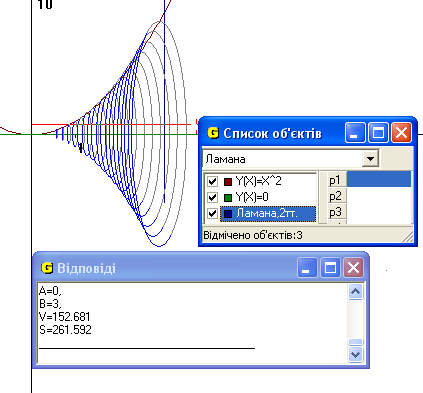Maximize the Відповіді window
This screenshot has height=393, width=423.
[x=330, y=267]
